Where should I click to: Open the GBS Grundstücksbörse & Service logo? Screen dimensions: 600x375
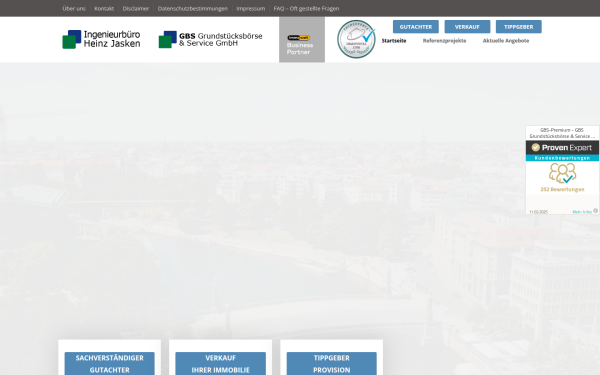(x=210, y=39)
